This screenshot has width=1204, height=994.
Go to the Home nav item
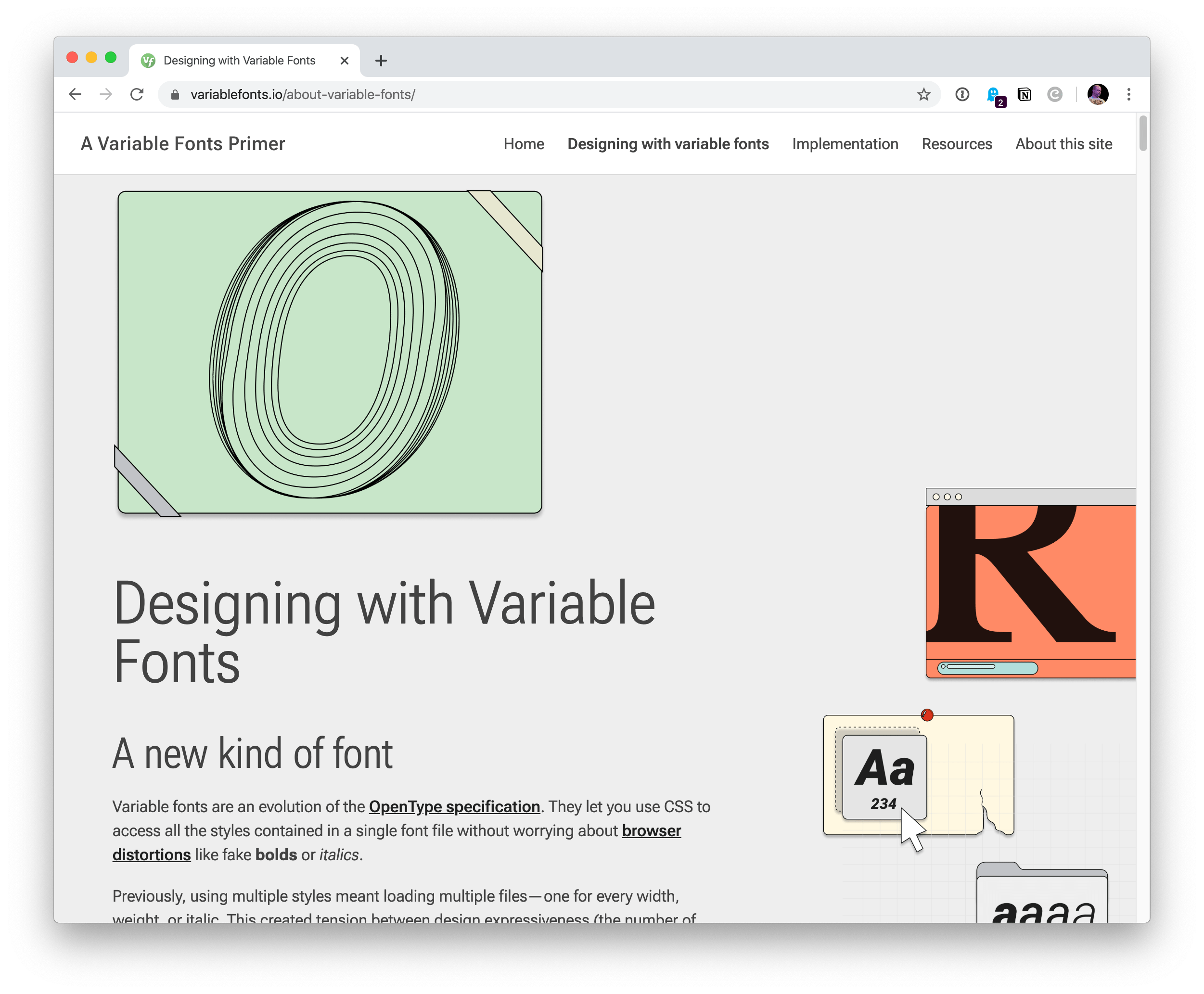click(x=524, y=144)
